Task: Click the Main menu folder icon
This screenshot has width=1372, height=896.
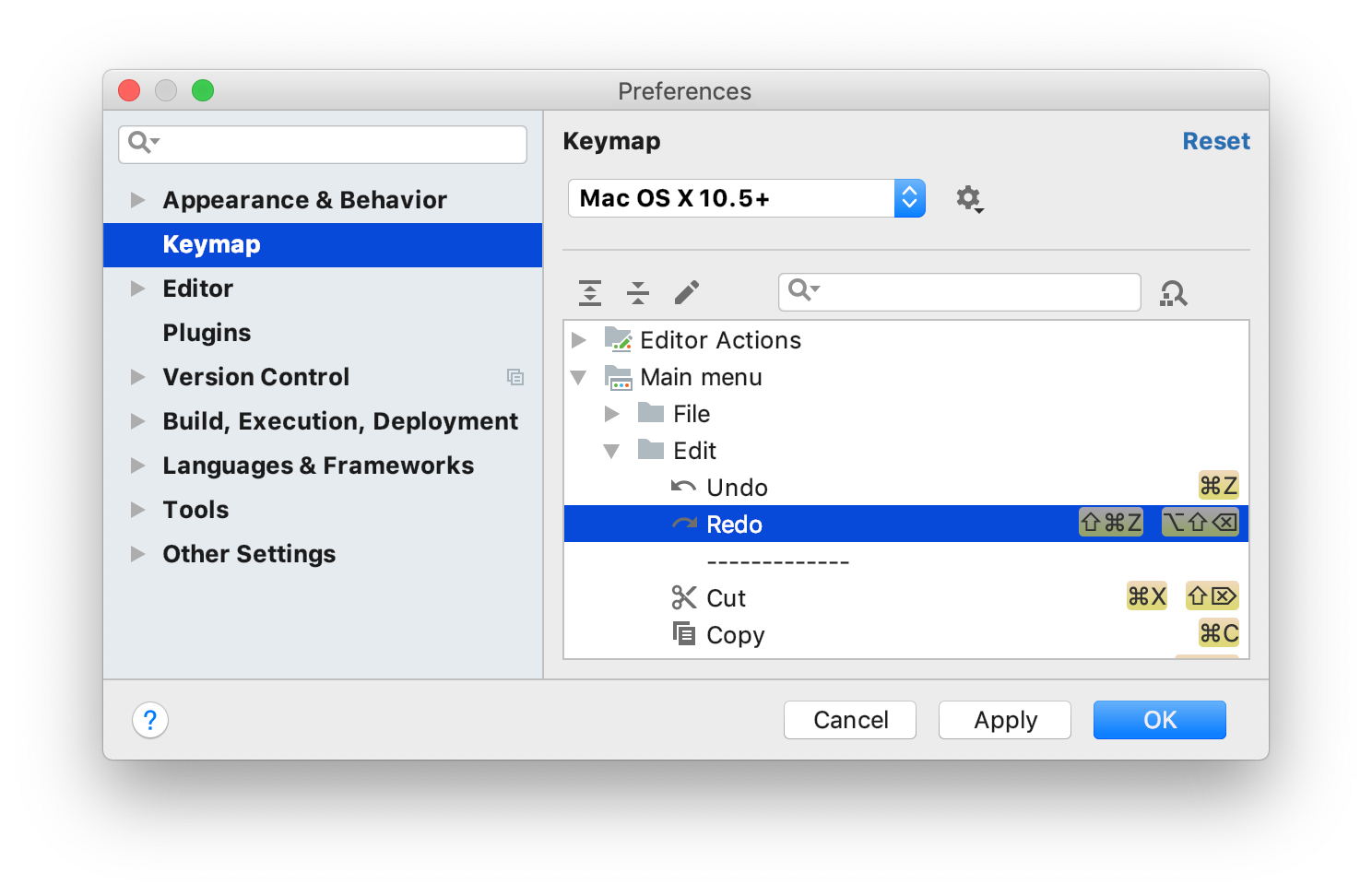Action: point(618,377)
